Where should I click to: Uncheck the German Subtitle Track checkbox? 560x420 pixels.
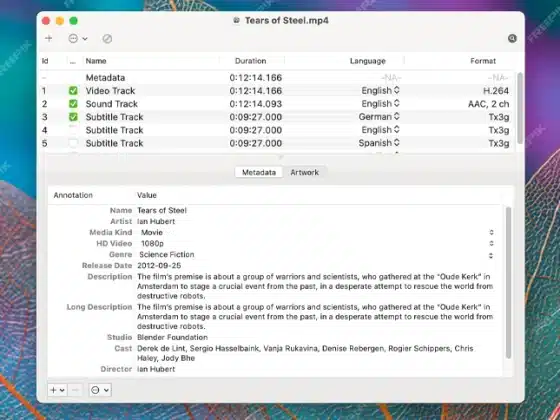click(73, 117)
